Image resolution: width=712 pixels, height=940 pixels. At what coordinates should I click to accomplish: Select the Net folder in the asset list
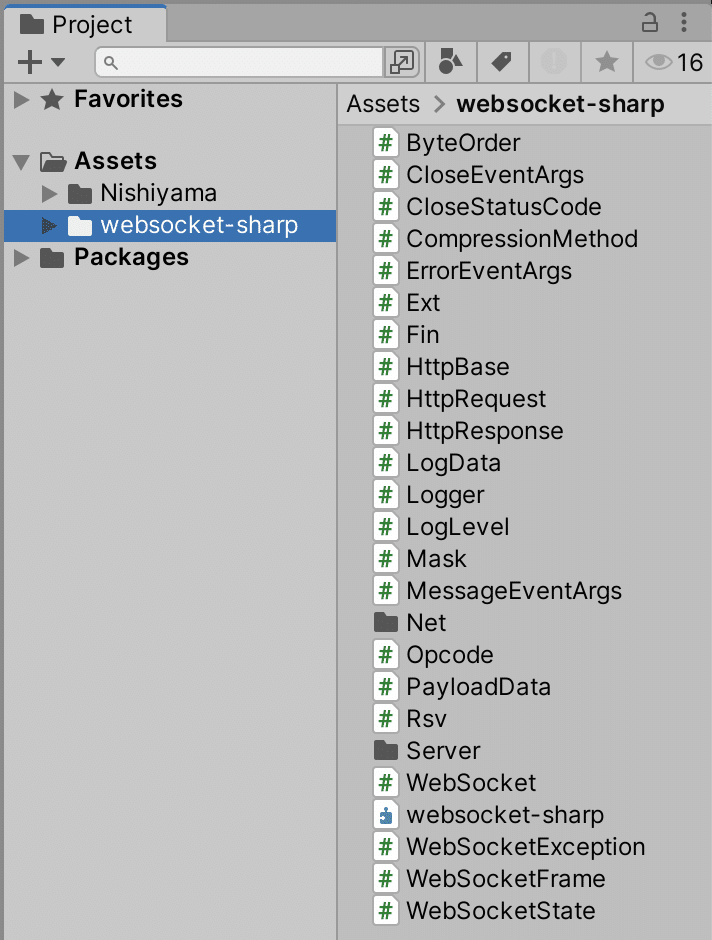pos(427,622)
